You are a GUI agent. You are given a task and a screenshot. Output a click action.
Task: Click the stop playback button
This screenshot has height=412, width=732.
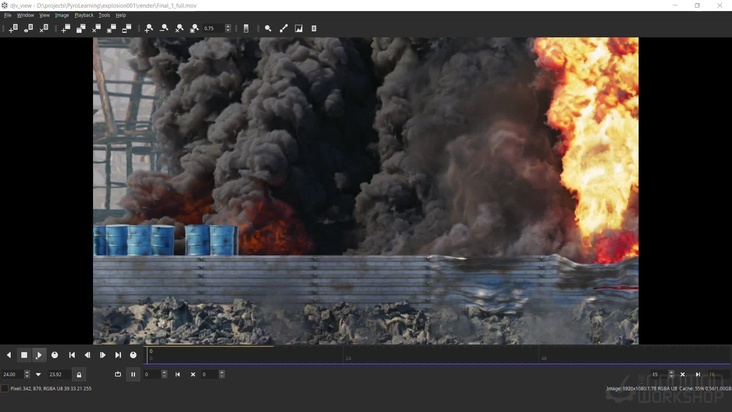point(24,355)
